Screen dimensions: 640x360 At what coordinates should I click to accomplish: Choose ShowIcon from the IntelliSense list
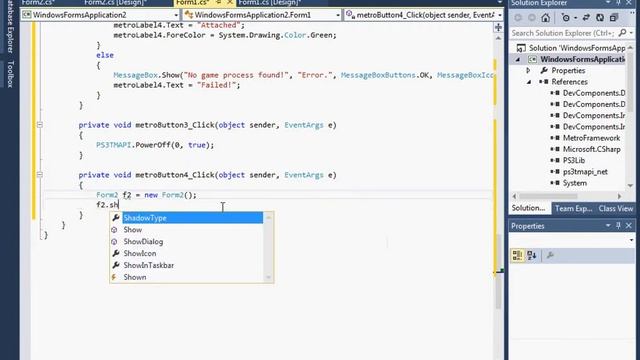pos(187,253)
